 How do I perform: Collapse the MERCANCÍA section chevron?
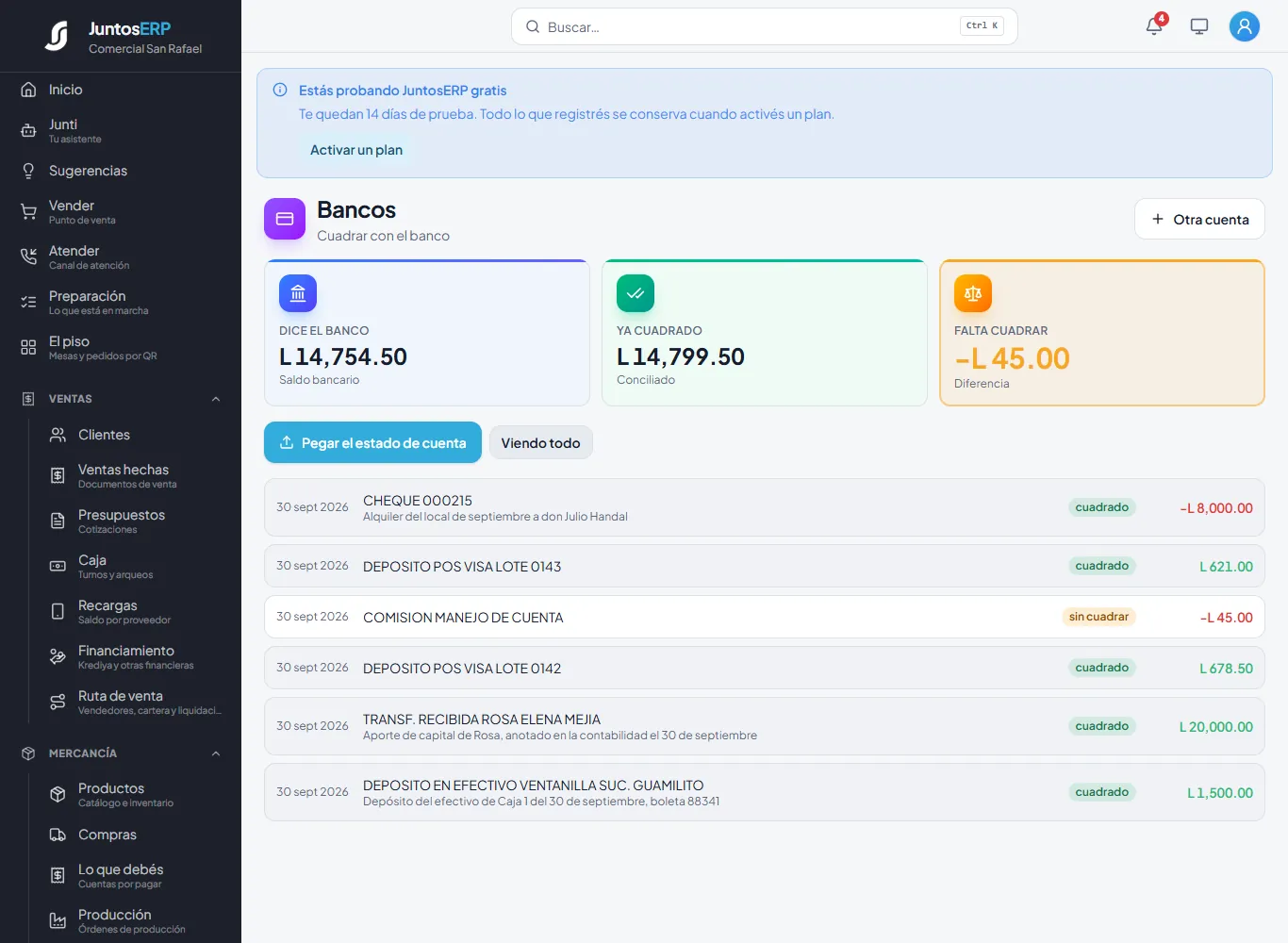click(x=216, y=753)
